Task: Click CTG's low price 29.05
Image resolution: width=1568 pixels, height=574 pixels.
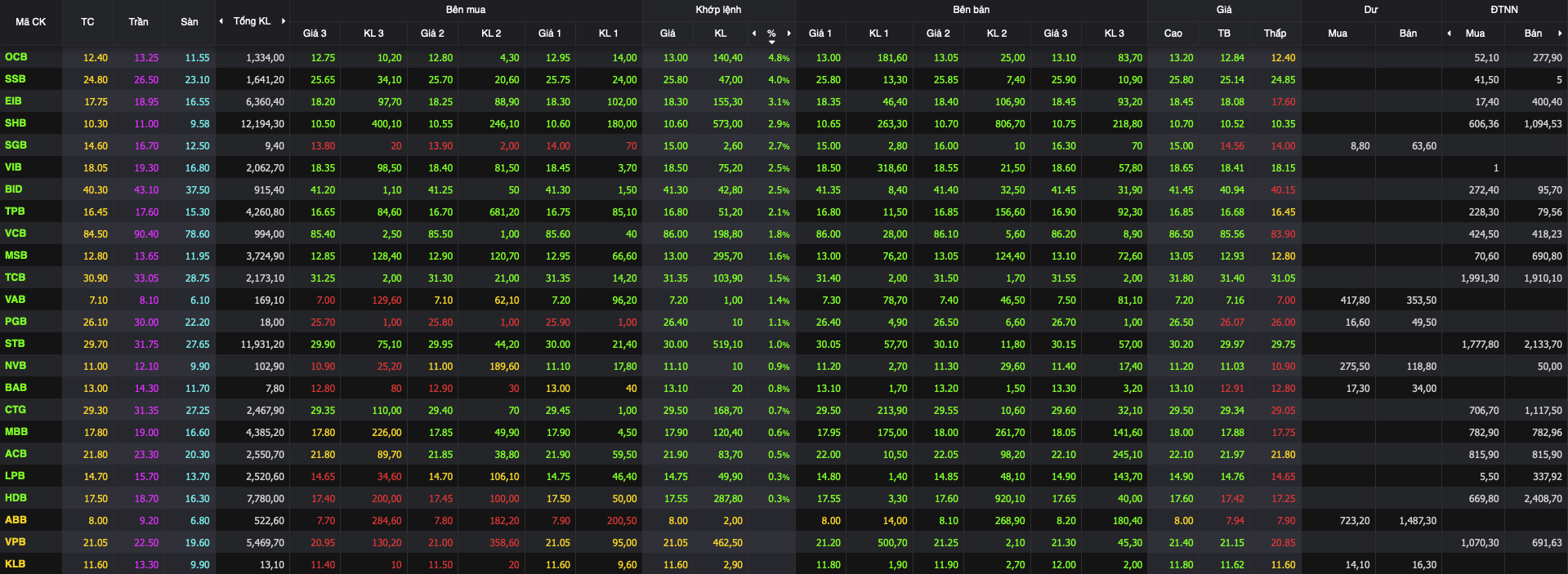Action: click(1283, 411)
